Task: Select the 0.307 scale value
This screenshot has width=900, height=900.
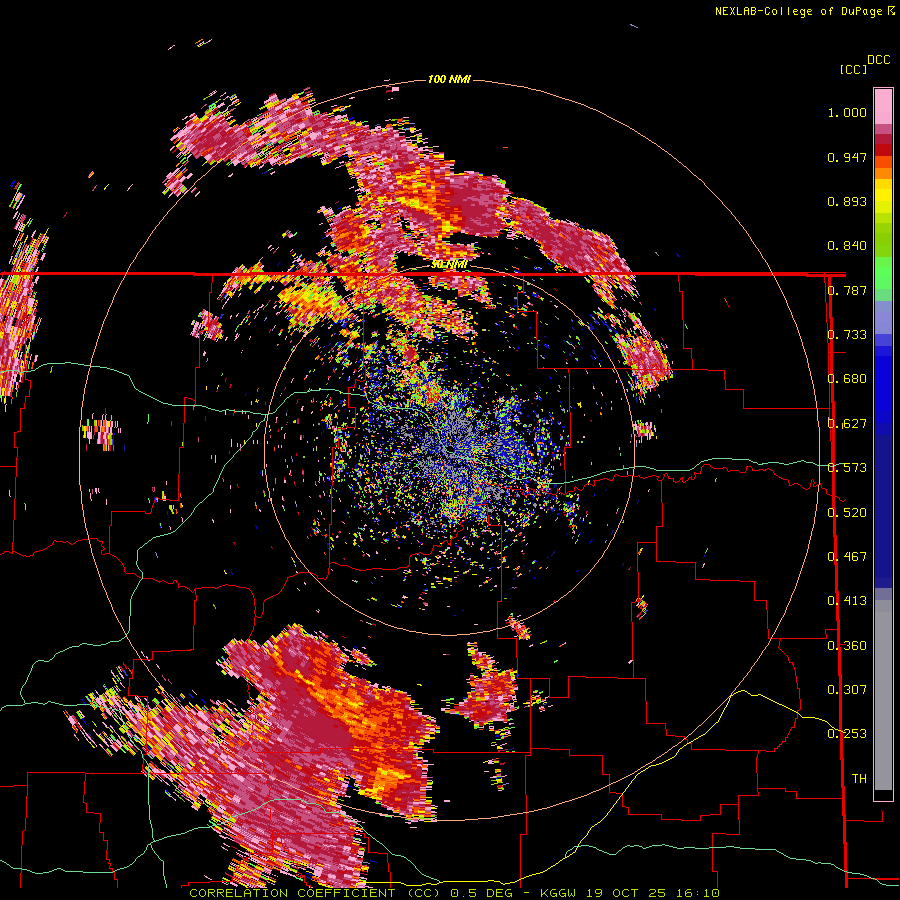Action: (847, 690)
